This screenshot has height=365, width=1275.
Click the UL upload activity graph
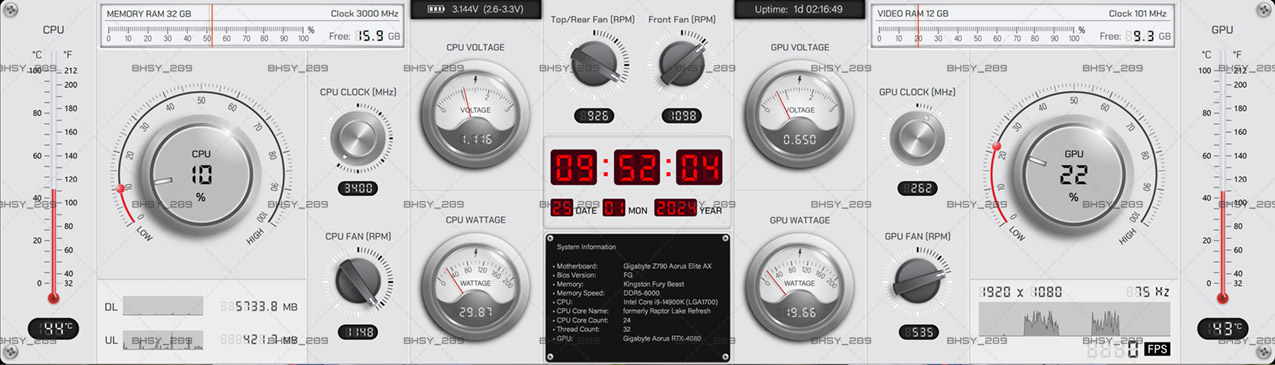[163, 340]
